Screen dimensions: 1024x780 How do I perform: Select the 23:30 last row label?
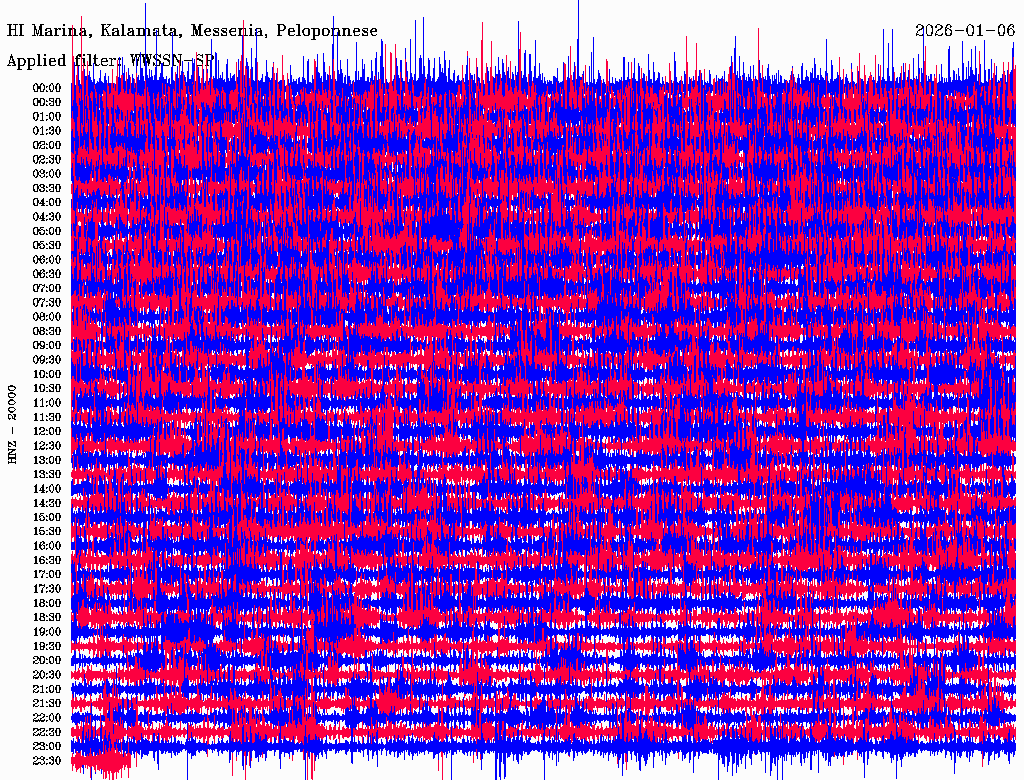[47, 760]
